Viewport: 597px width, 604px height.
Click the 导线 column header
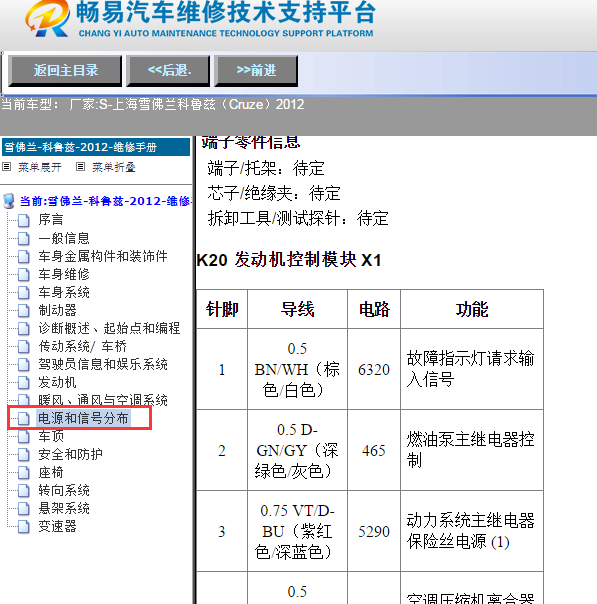tap(297, 309)
